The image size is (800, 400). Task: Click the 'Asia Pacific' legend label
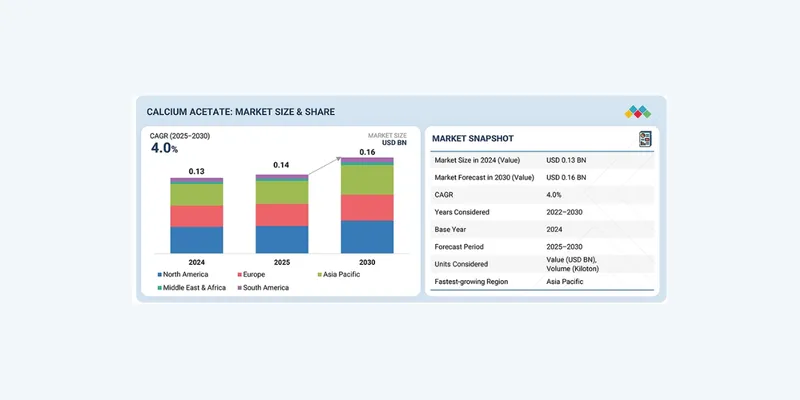(x=341, y=274)
